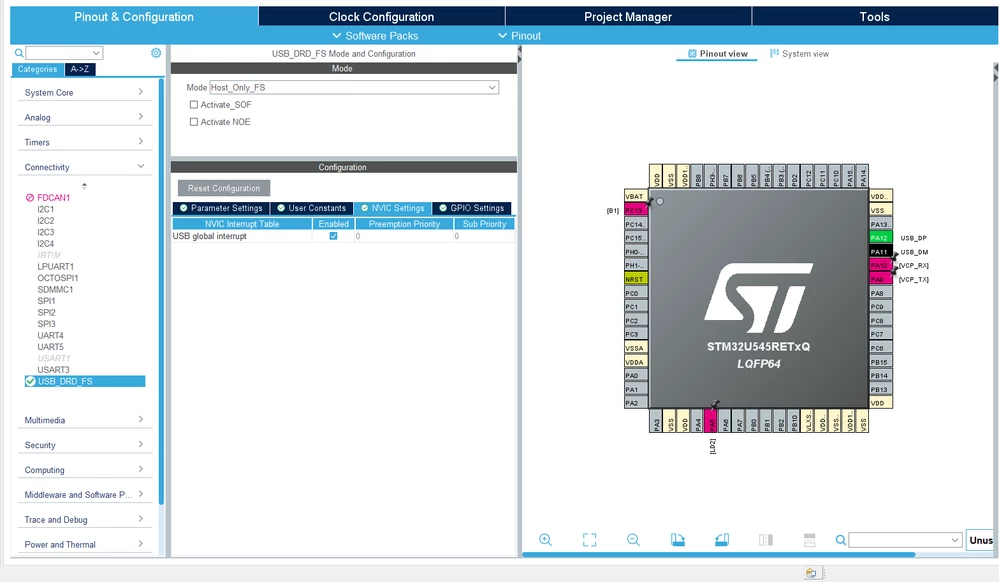Select FDCAN1 in the peripheral list
Screen dimensions: 999x582
coord(54,198)
